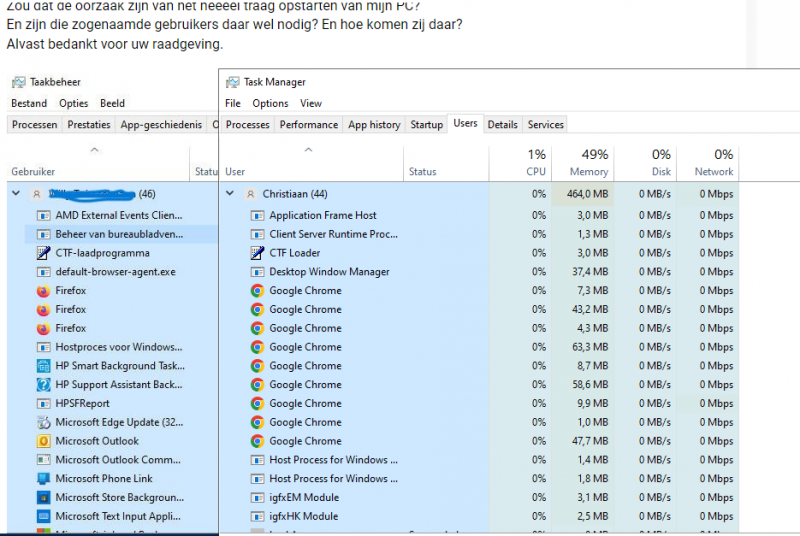Click the Microsoft Edge Update icon
800x536 pixels.
pyautogui.click(x=43, y=422)
